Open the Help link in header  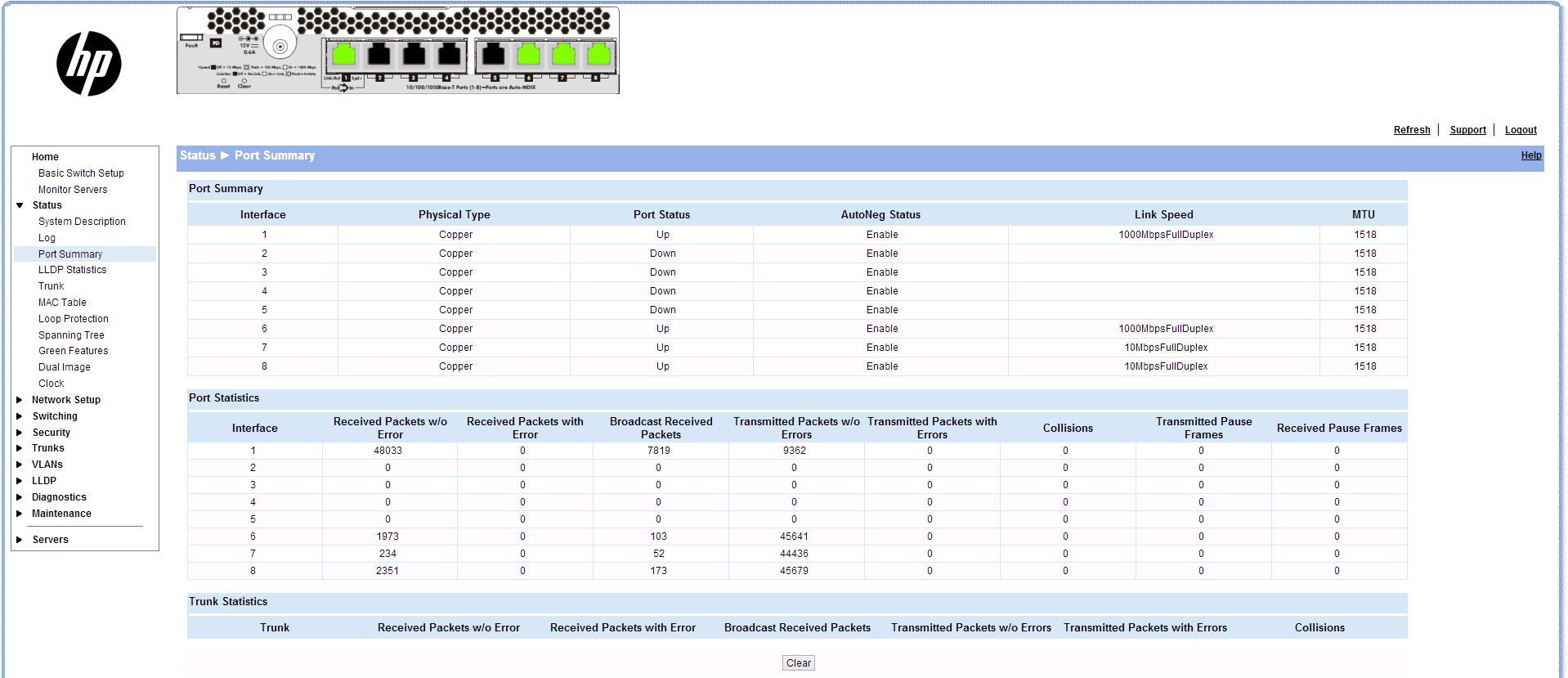click(x=1530, y=155)
